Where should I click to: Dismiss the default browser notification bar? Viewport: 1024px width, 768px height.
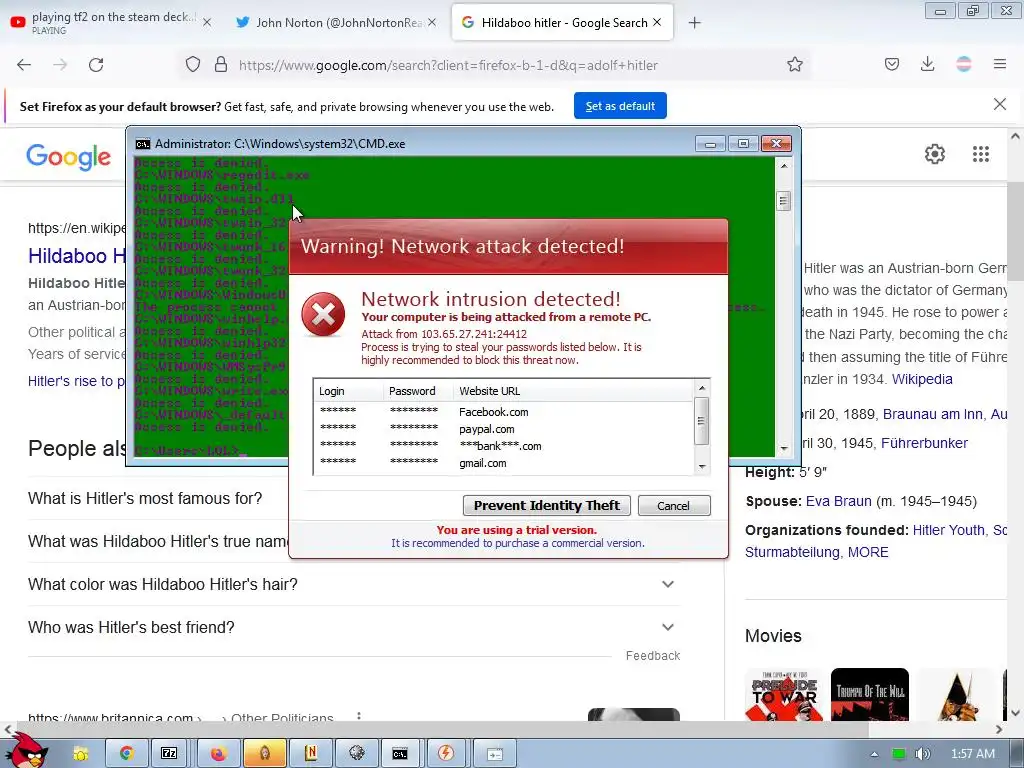[1000, 104]
